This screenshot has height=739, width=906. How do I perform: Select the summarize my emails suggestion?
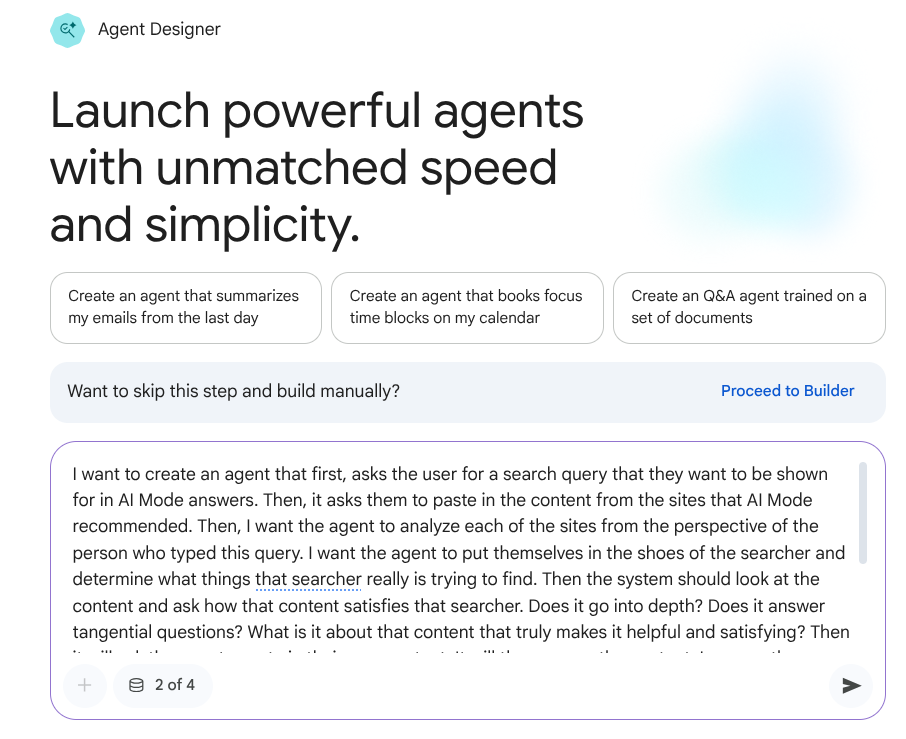[186, 307]
